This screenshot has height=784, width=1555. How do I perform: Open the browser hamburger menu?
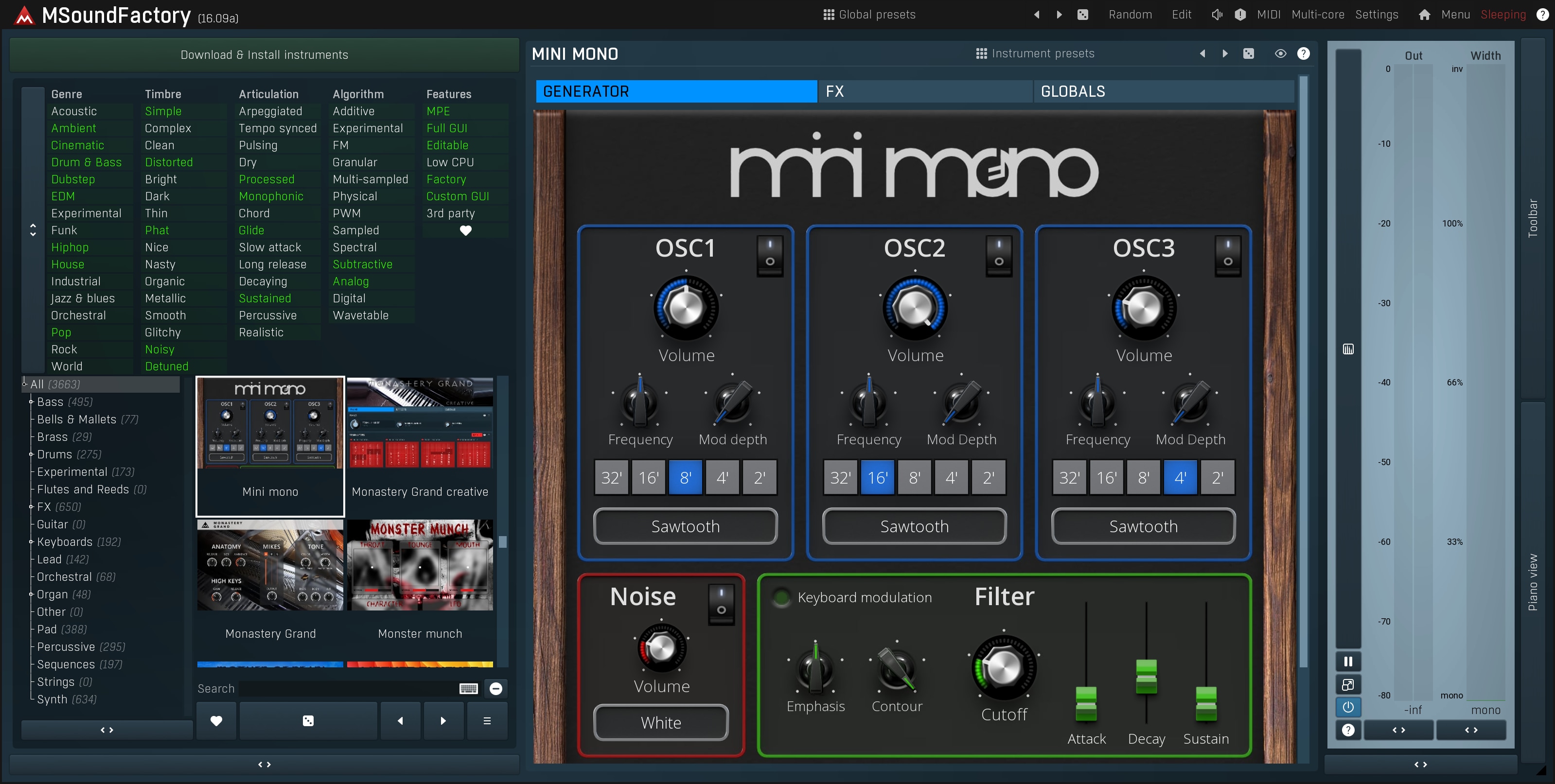tap(487, 721)
